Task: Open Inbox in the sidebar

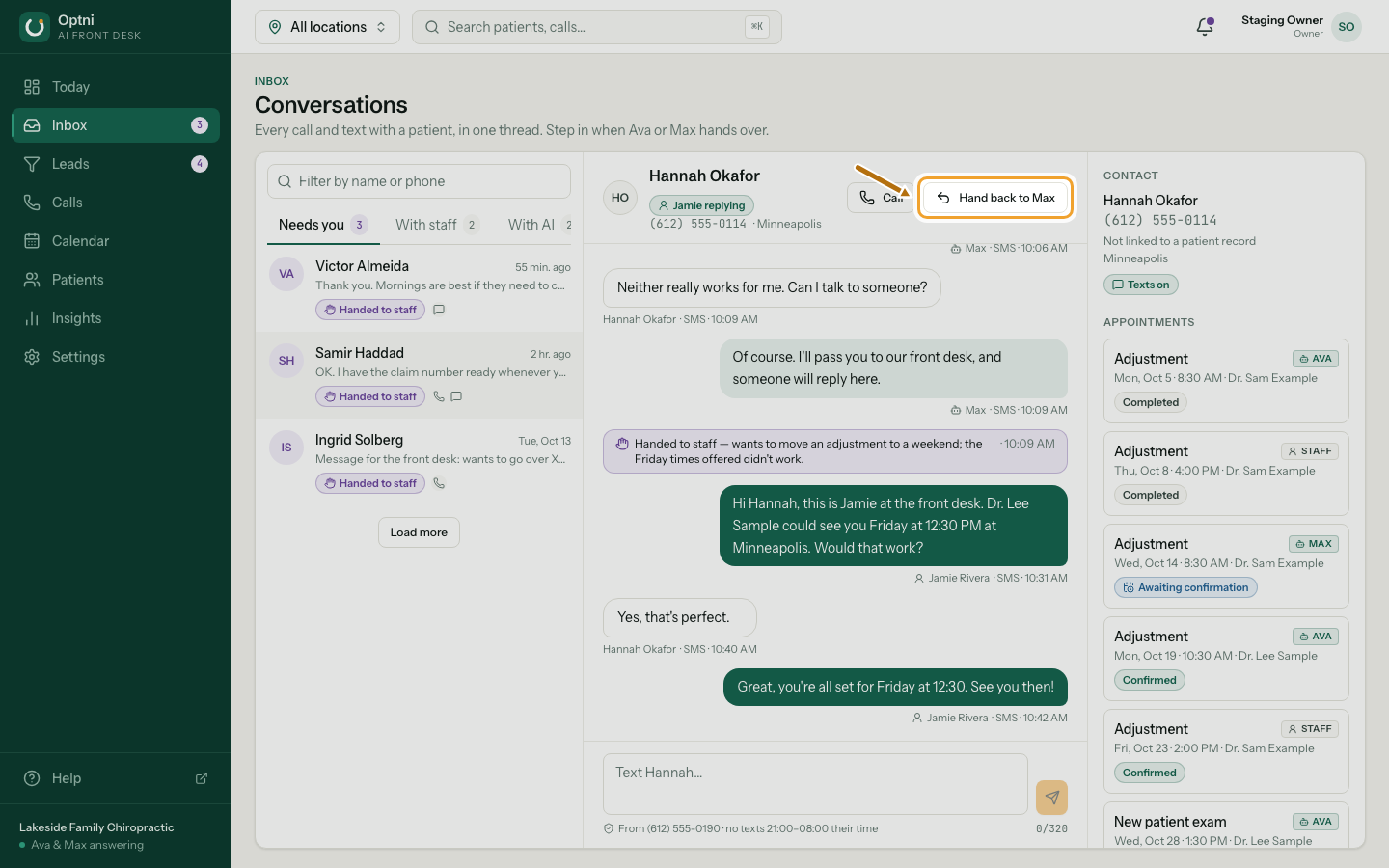Action: pos(116,125)
